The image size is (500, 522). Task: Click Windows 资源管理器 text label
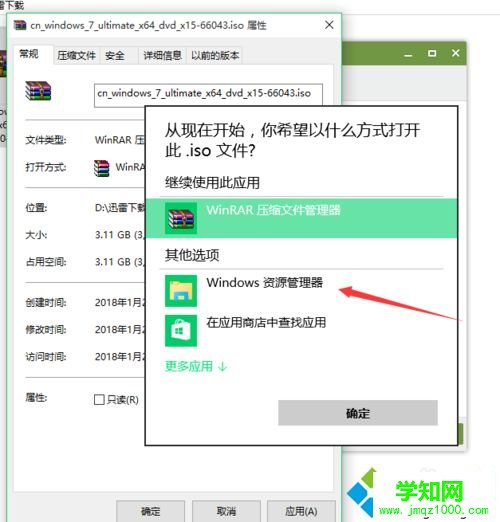[x=265, y=283]
